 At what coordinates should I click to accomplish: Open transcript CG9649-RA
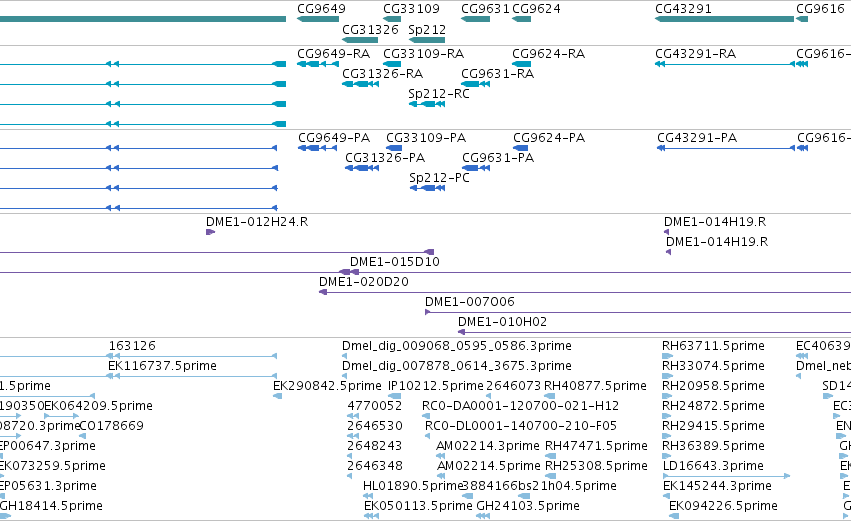[x=333, y=54]
